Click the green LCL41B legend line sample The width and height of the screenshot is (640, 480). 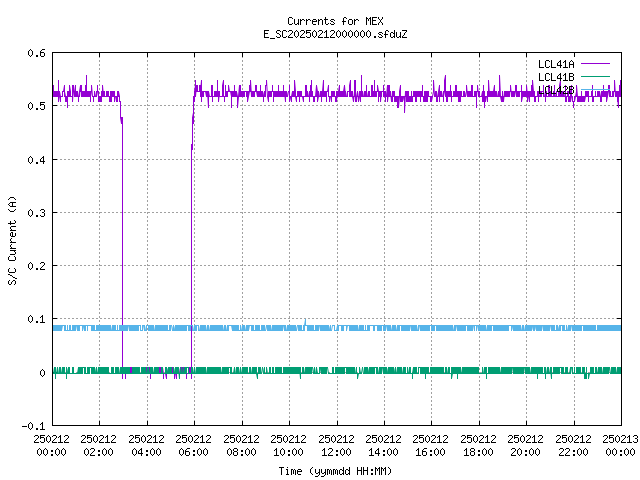(x=595, y=76)
